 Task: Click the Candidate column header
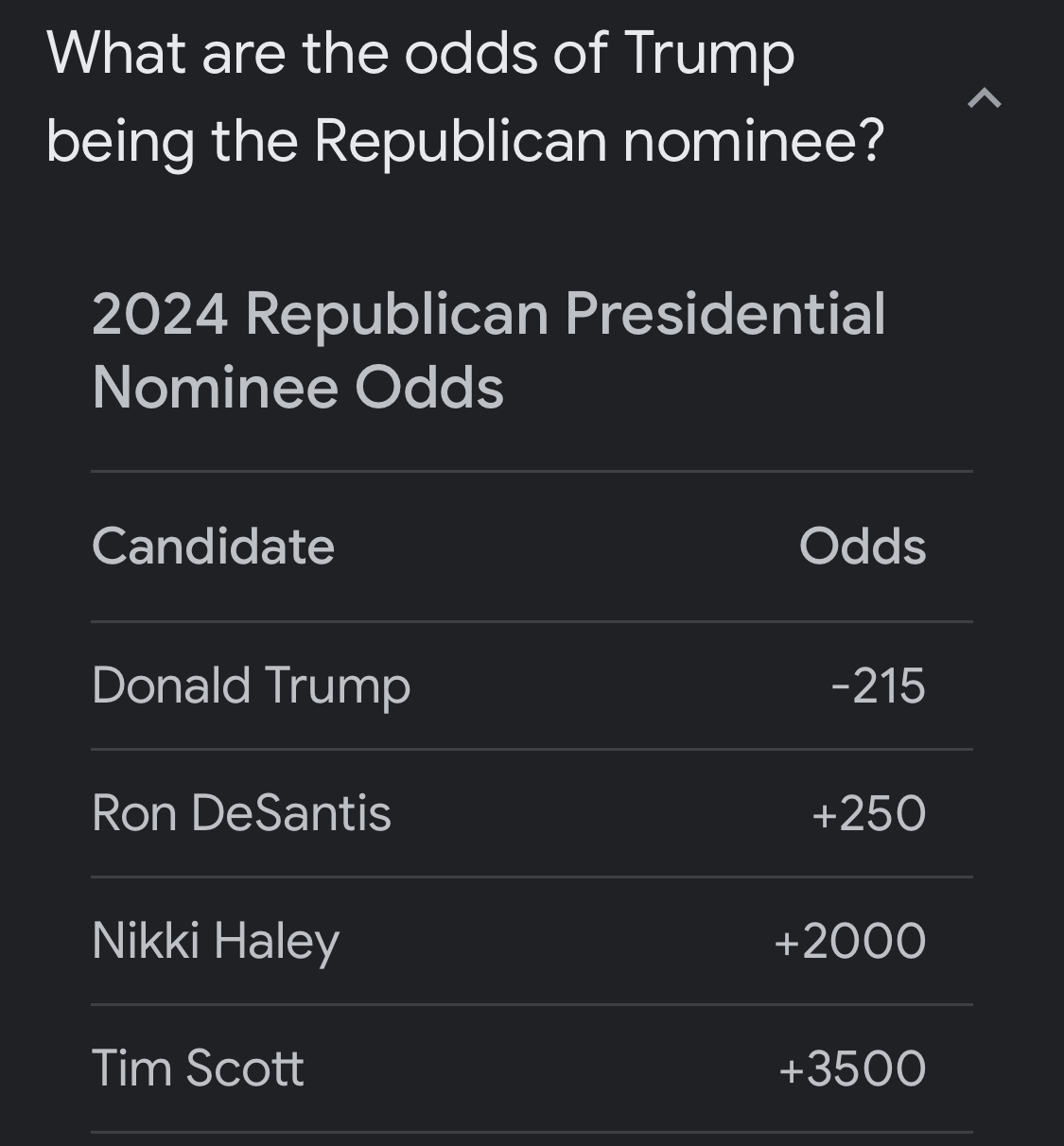[x=213, y=547]
